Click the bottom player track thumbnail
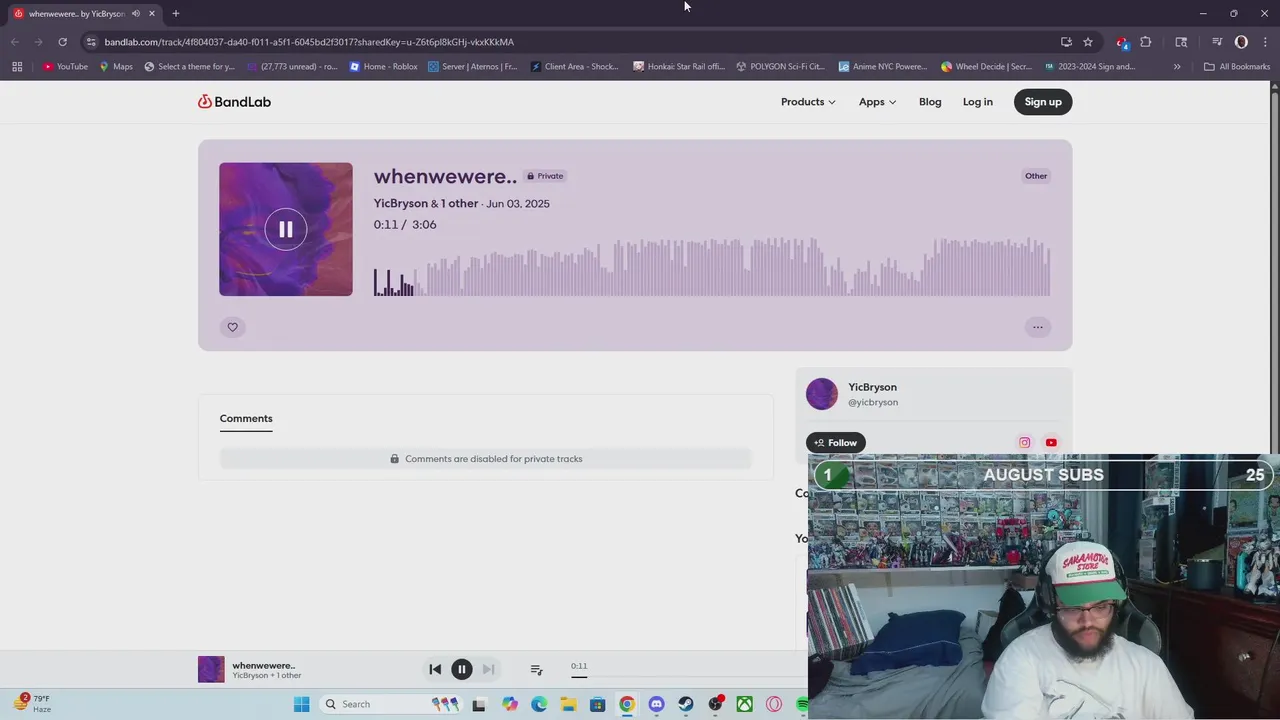 coord(211,669)
